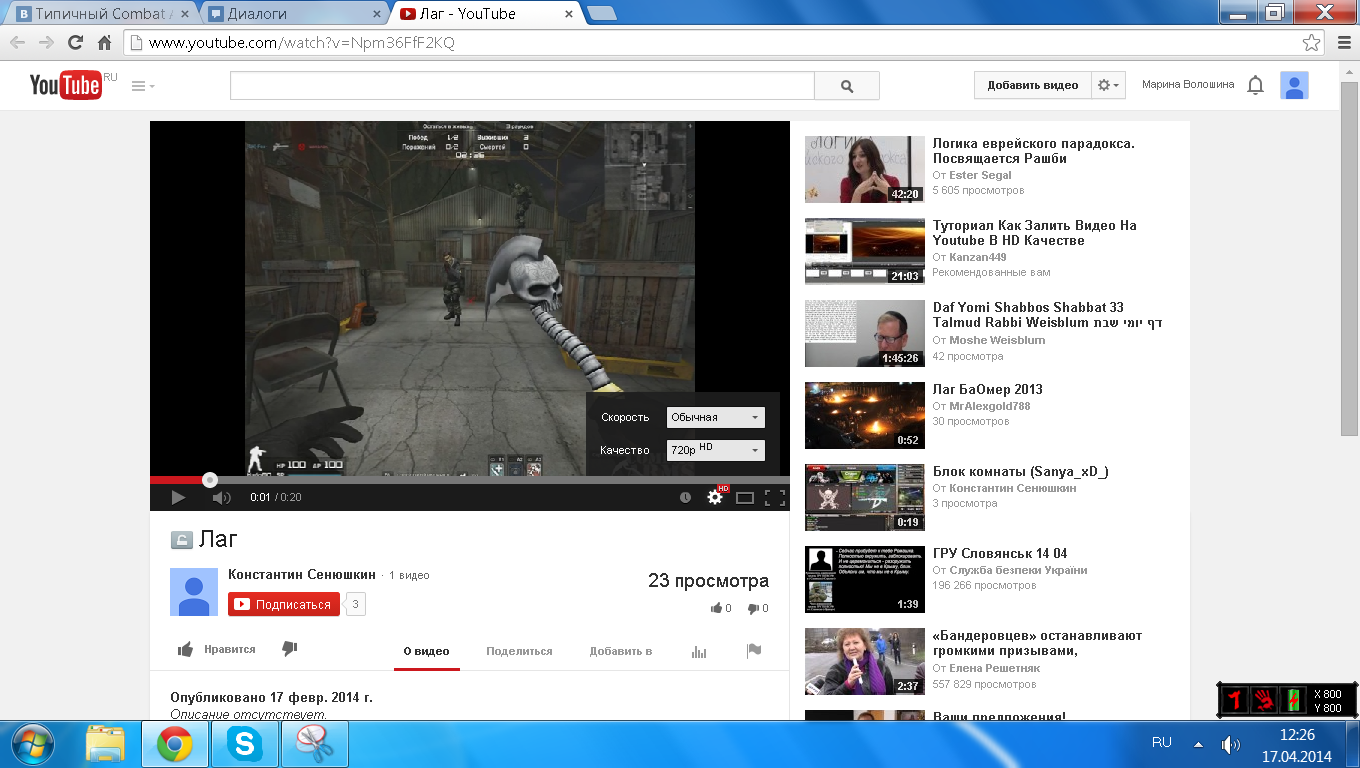Open the «Бандеровцев» останавливают video
This screenshot has width=1360, height=768.
click(x=1037, y=643)
